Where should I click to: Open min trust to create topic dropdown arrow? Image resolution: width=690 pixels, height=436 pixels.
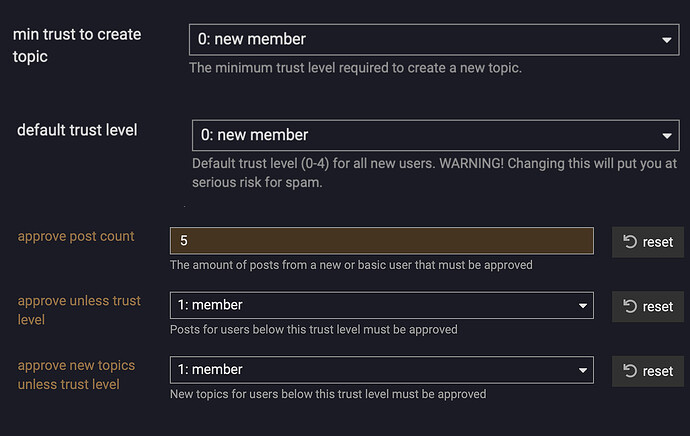tap(667, 40)
